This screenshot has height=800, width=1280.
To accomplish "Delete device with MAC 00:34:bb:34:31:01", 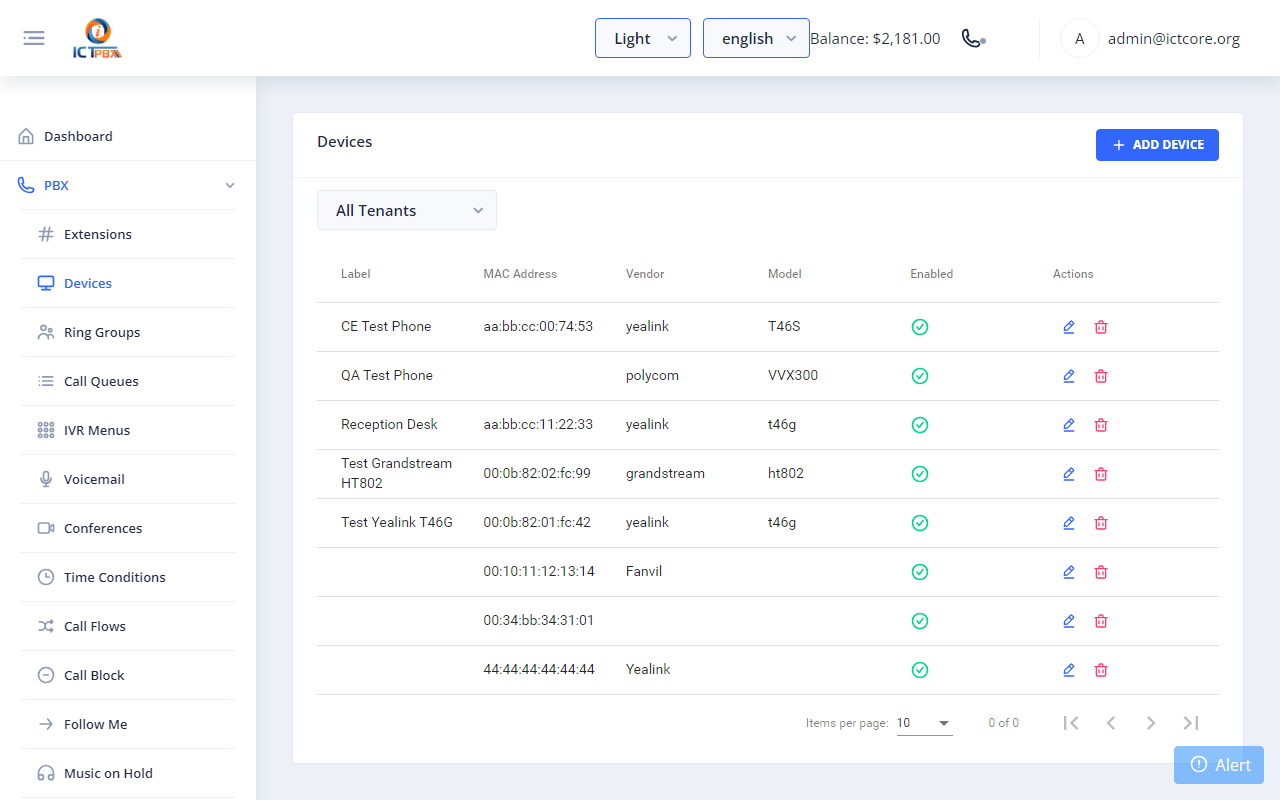I will (x=1101, y=621).
